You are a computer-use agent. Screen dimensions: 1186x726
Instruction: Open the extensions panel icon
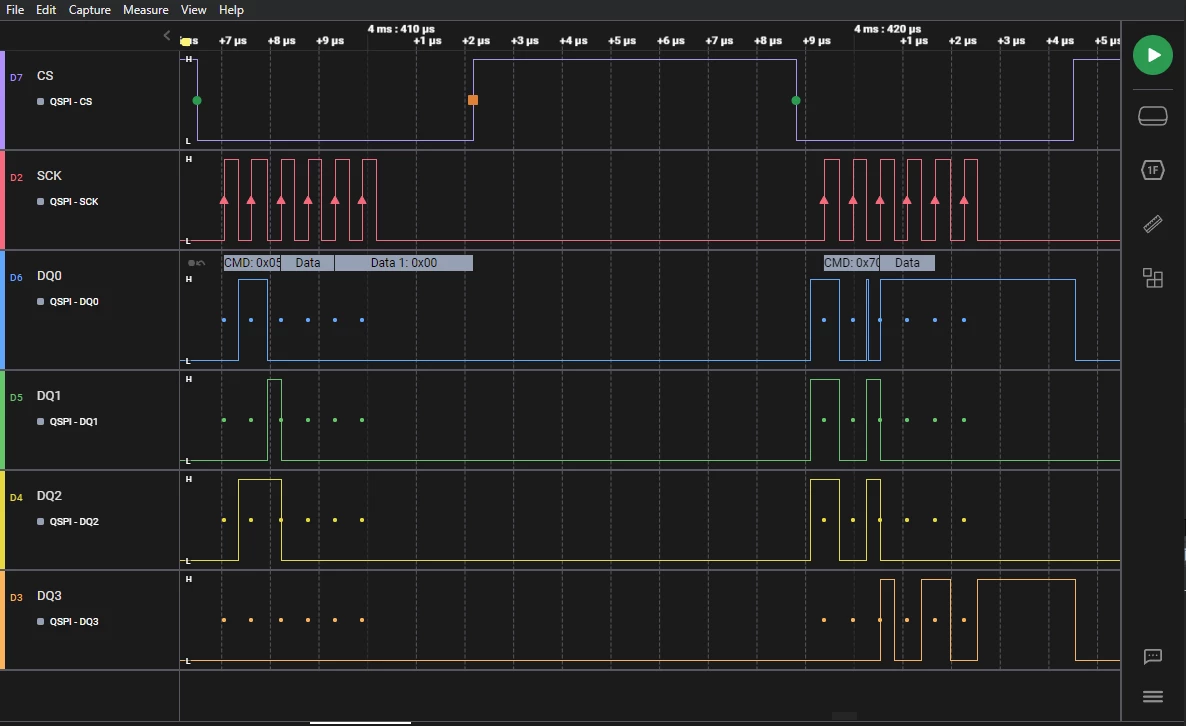(1152, 278)
